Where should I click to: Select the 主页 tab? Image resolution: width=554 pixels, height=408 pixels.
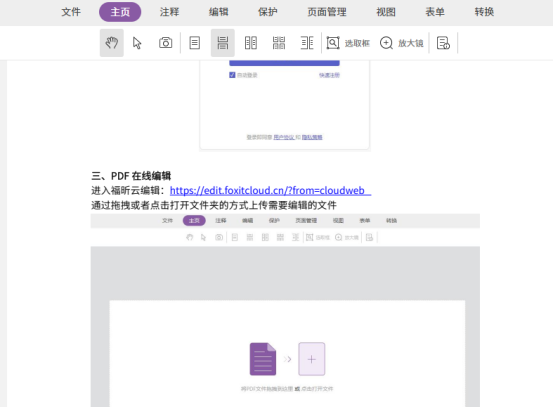tap(120, 12)
